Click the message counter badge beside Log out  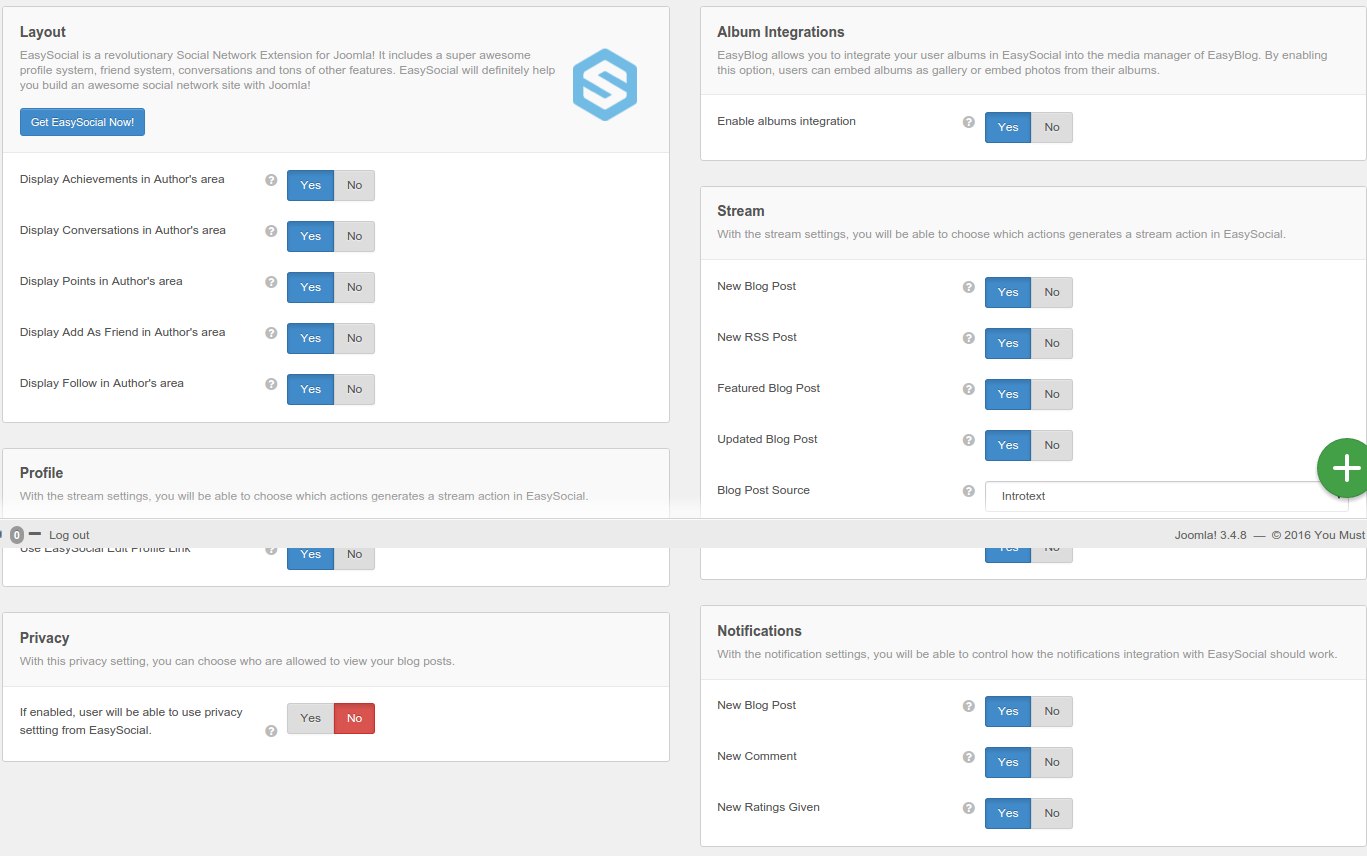coord(16,535)
